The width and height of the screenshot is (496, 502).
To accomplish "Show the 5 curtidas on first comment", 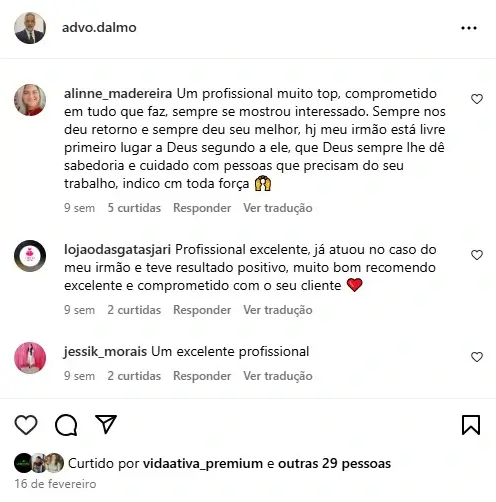I will [x=134, y=208].
